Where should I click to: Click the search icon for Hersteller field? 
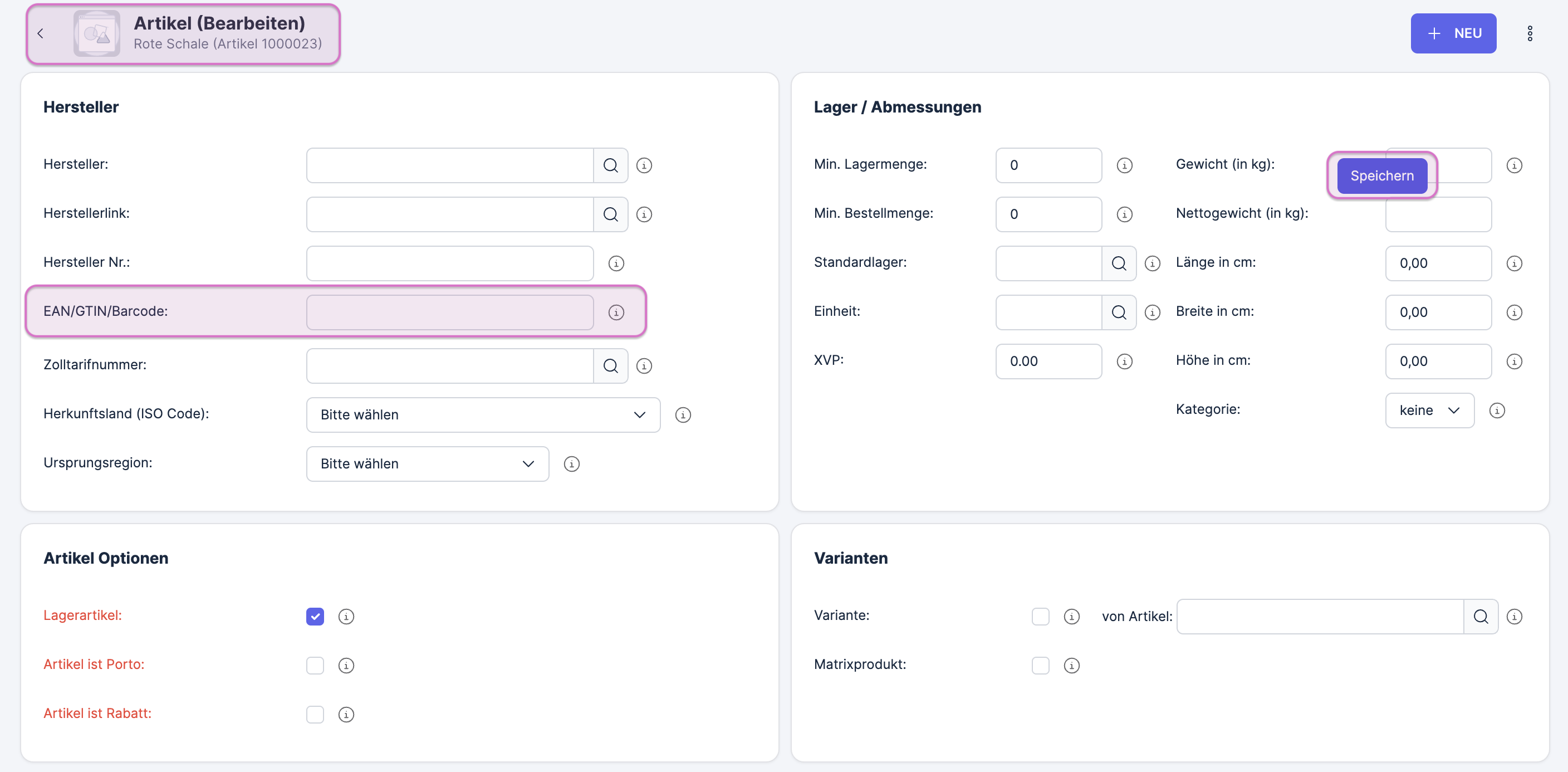pyautogui.click(x=610, y=165)
